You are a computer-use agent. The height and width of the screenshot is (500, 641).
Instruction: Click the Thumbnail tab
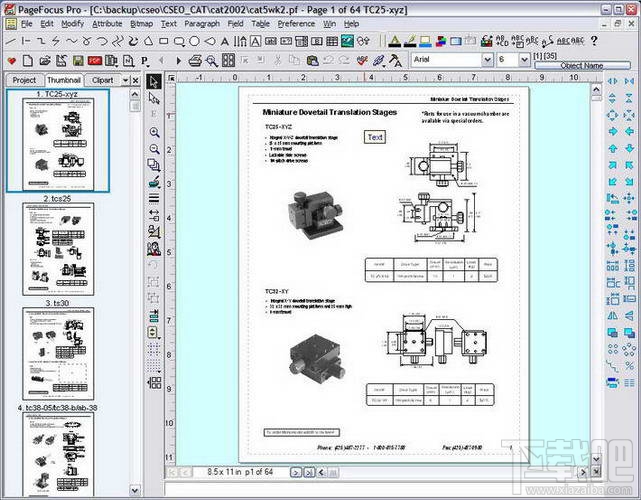tap(64, 80)
